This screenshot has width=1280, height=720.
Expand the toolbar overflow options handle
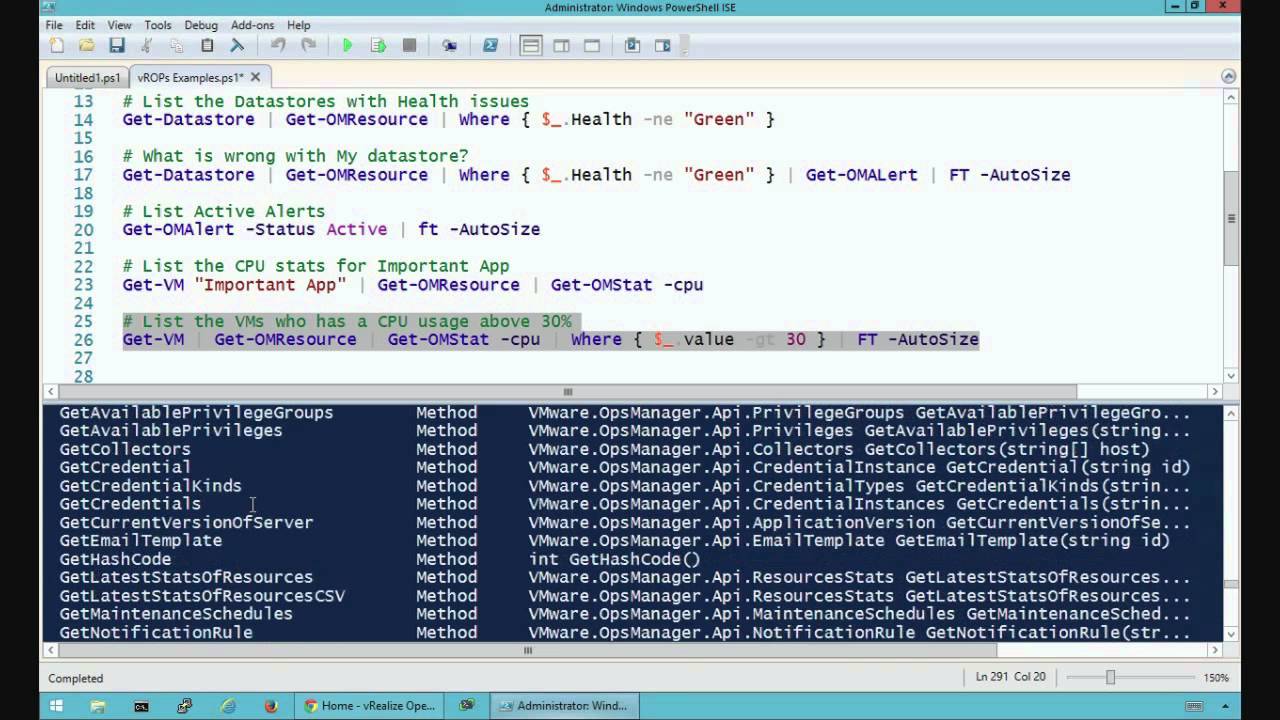click(685, 45)
